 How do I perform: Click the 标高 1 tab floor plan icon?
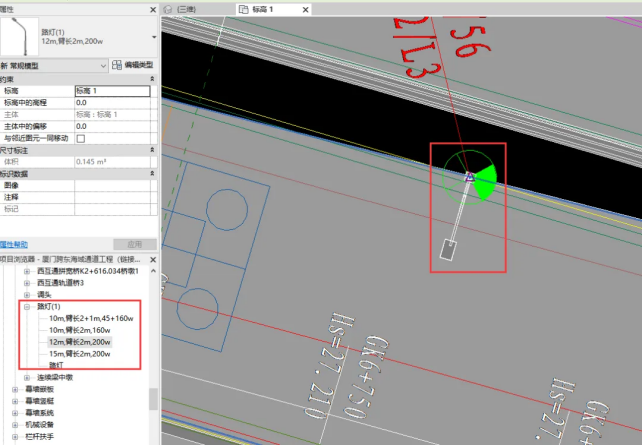(242, 8)
